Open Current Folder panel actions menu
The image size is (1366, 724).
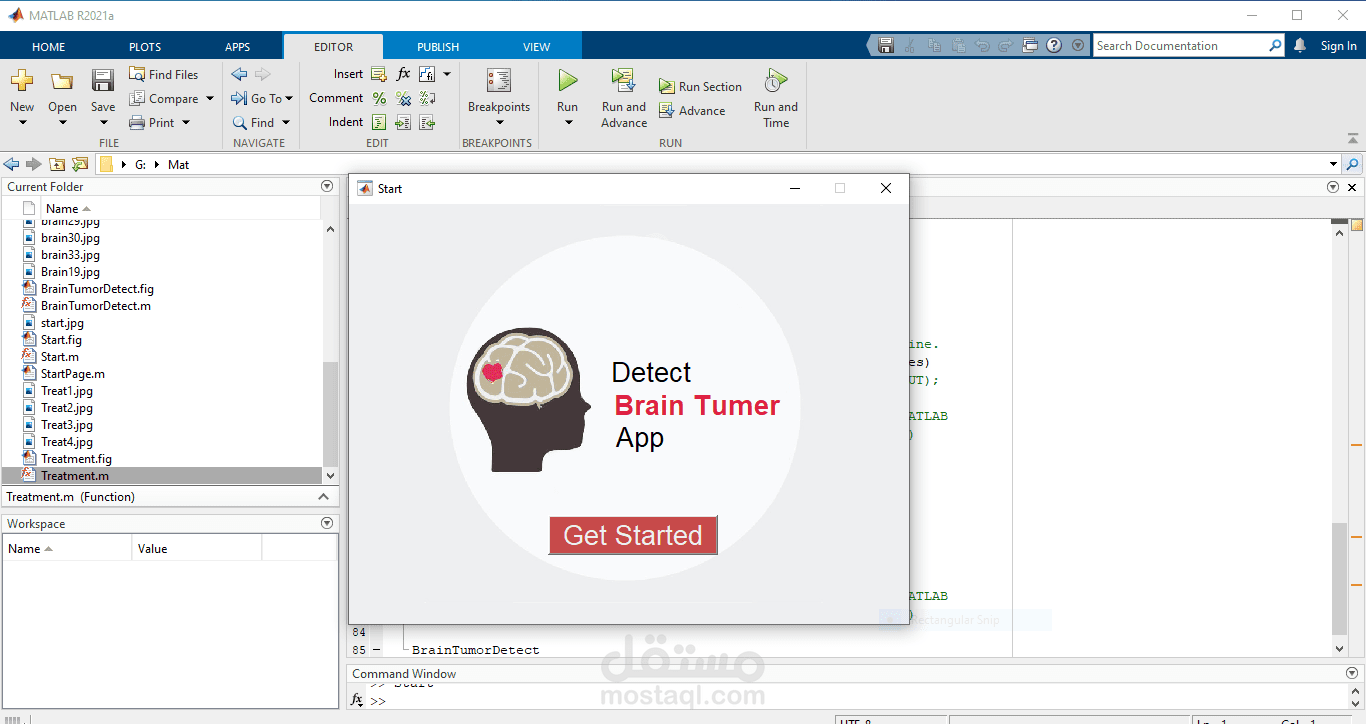coord(327,187)
